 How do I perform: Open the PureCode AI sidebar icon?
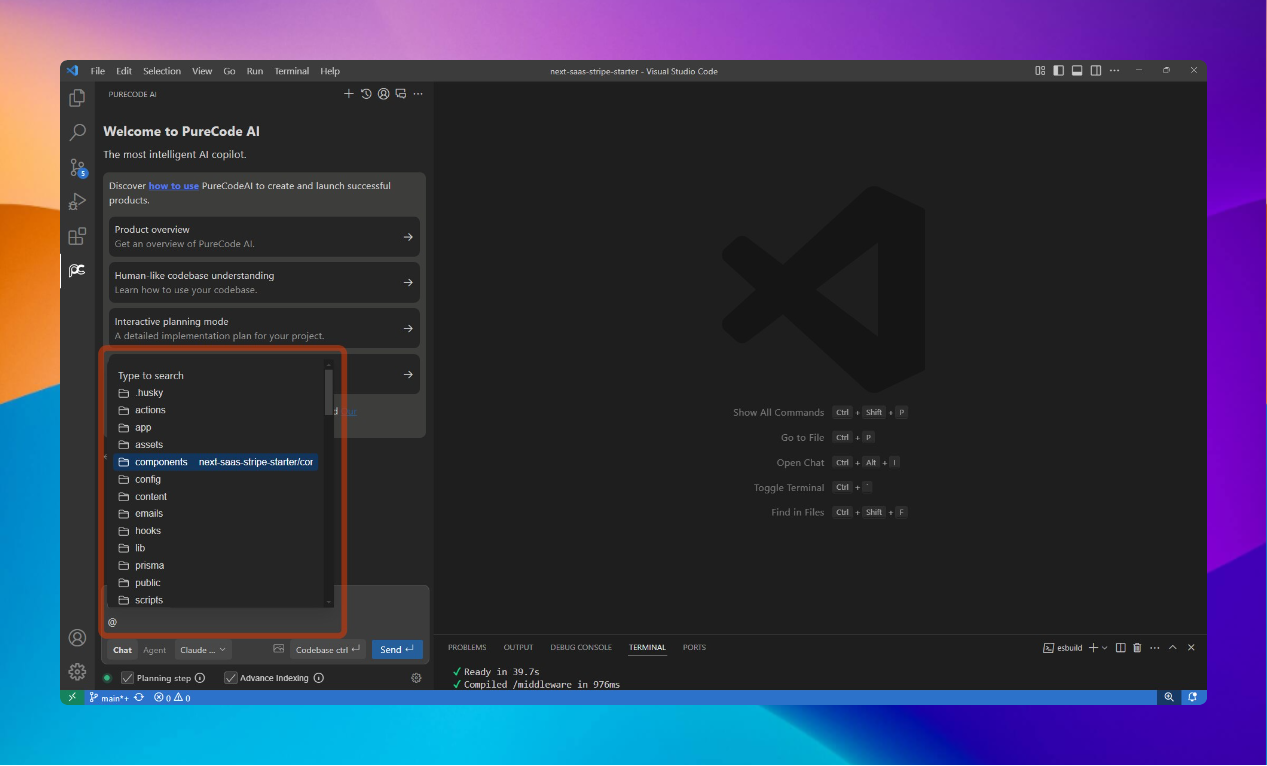click(x=77, y=271)
